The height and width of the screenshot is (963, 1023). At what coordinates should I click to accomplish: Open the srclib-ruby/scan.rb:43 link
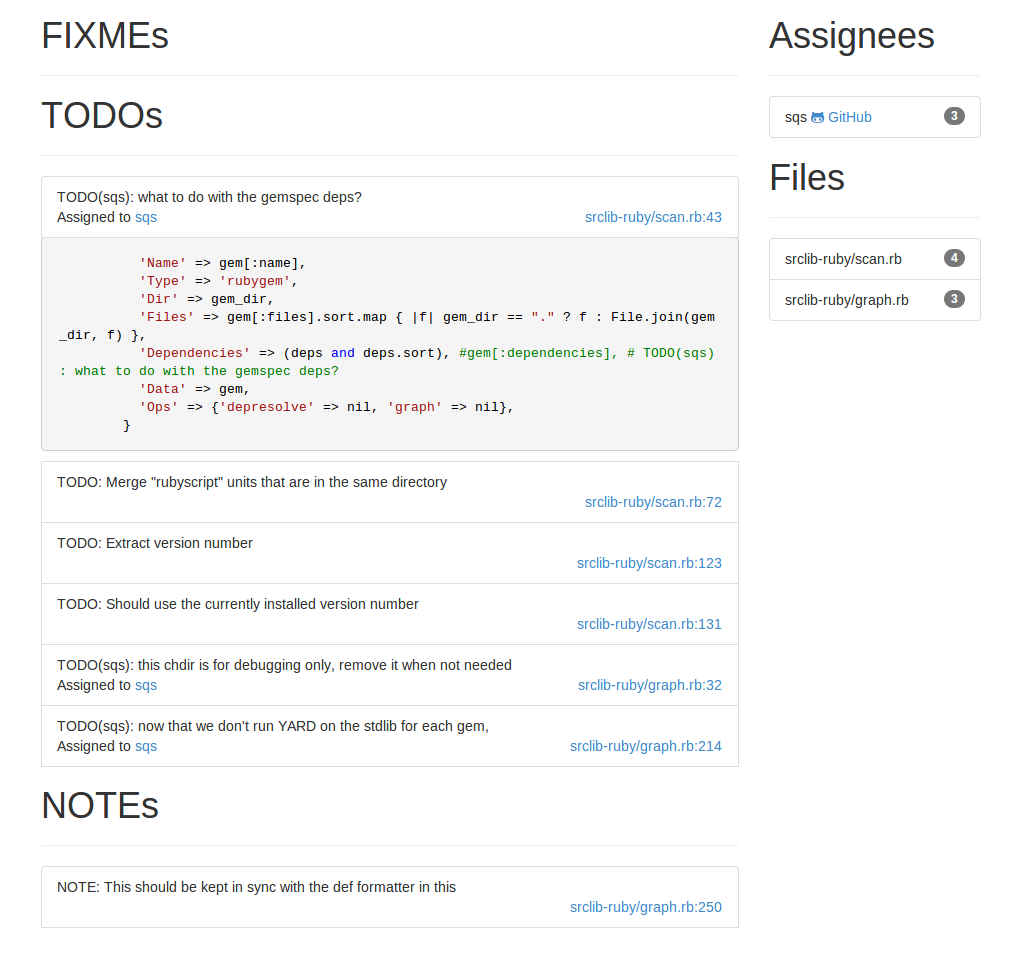tap(653, 217)
